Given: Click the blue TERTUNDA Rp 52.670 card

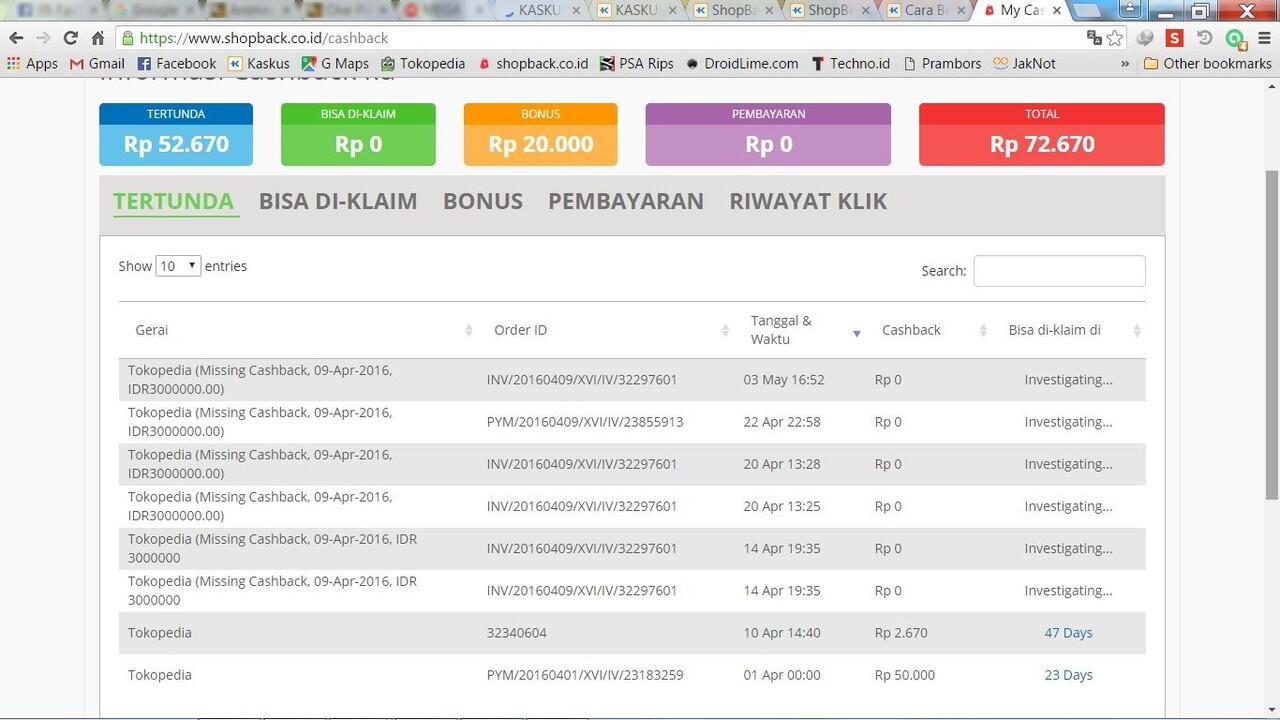Looking at the screenshot, I should click(176, 134).
